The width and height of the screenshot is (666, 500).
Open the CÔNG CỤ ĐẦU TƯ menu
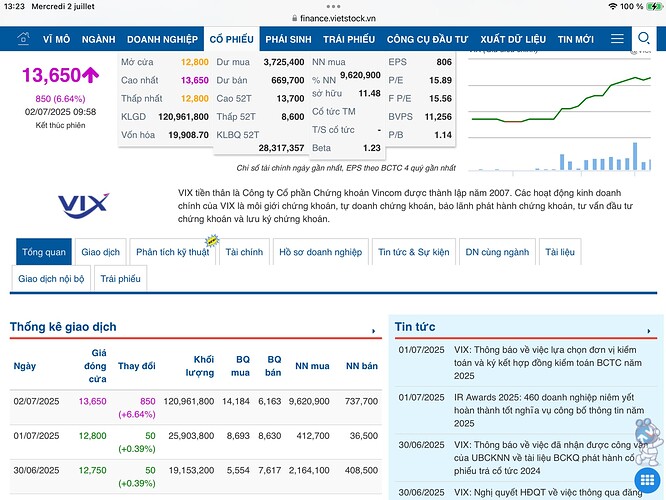(428, 40)
